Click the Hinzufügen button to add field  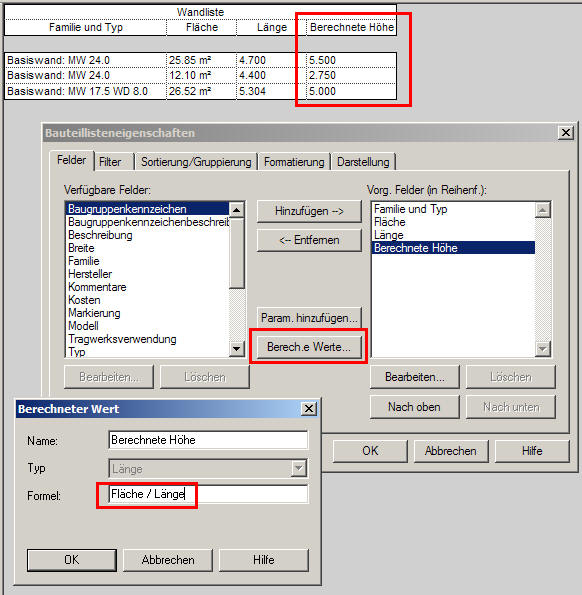pyautogui.click(x=309, y=211)
